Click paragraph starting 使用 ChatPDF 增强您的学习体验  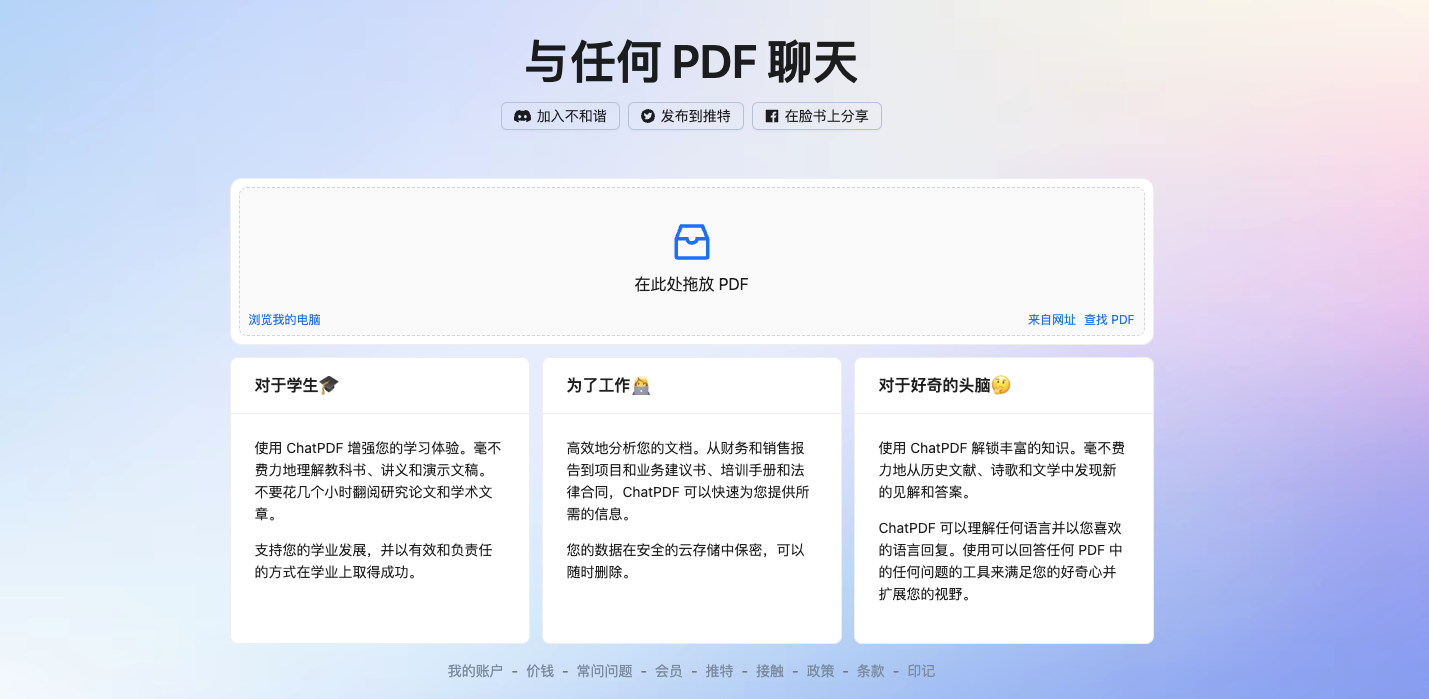click(379, 481)
